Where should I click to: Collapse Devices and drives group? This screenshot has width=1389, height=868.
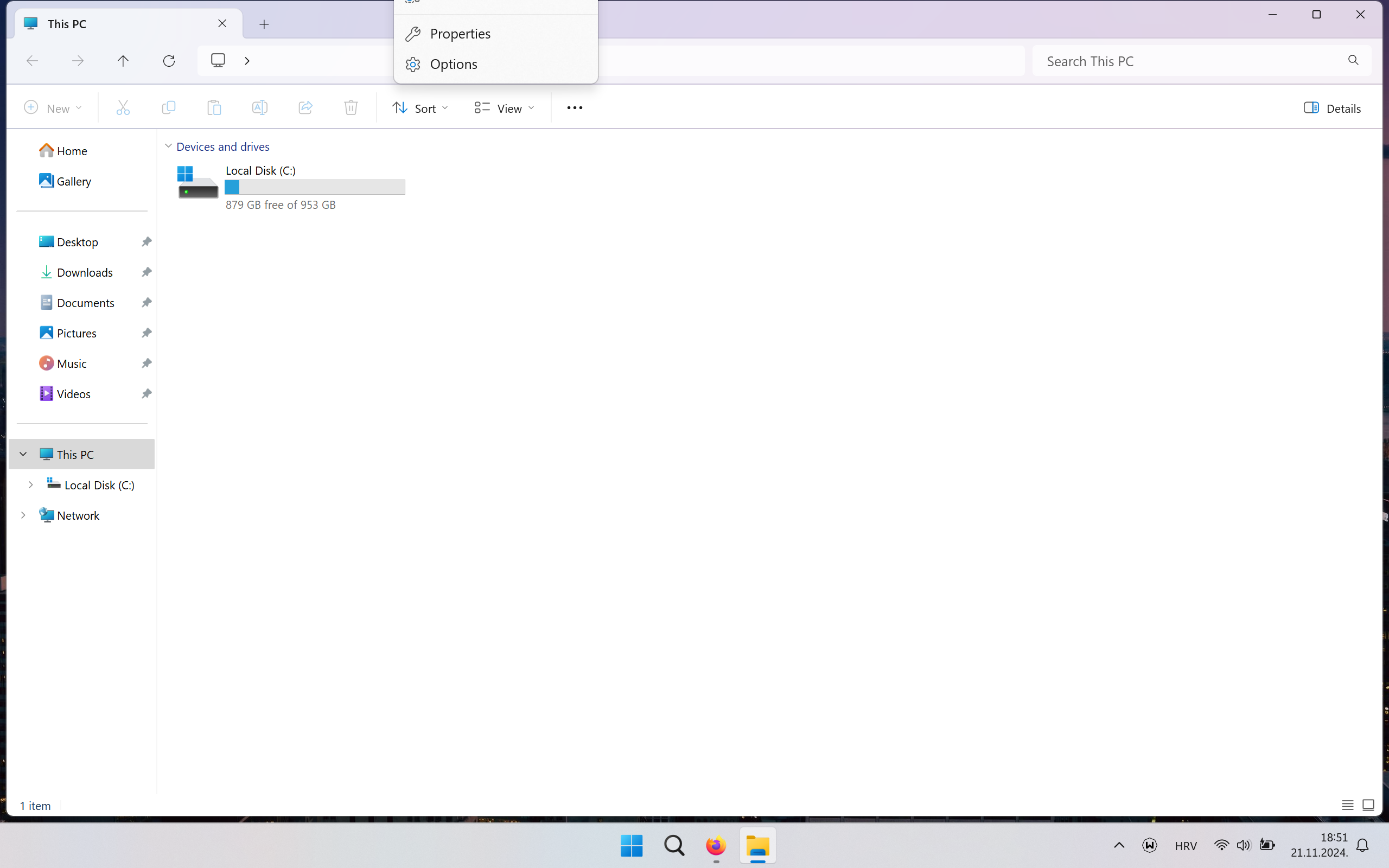[168, 146]
